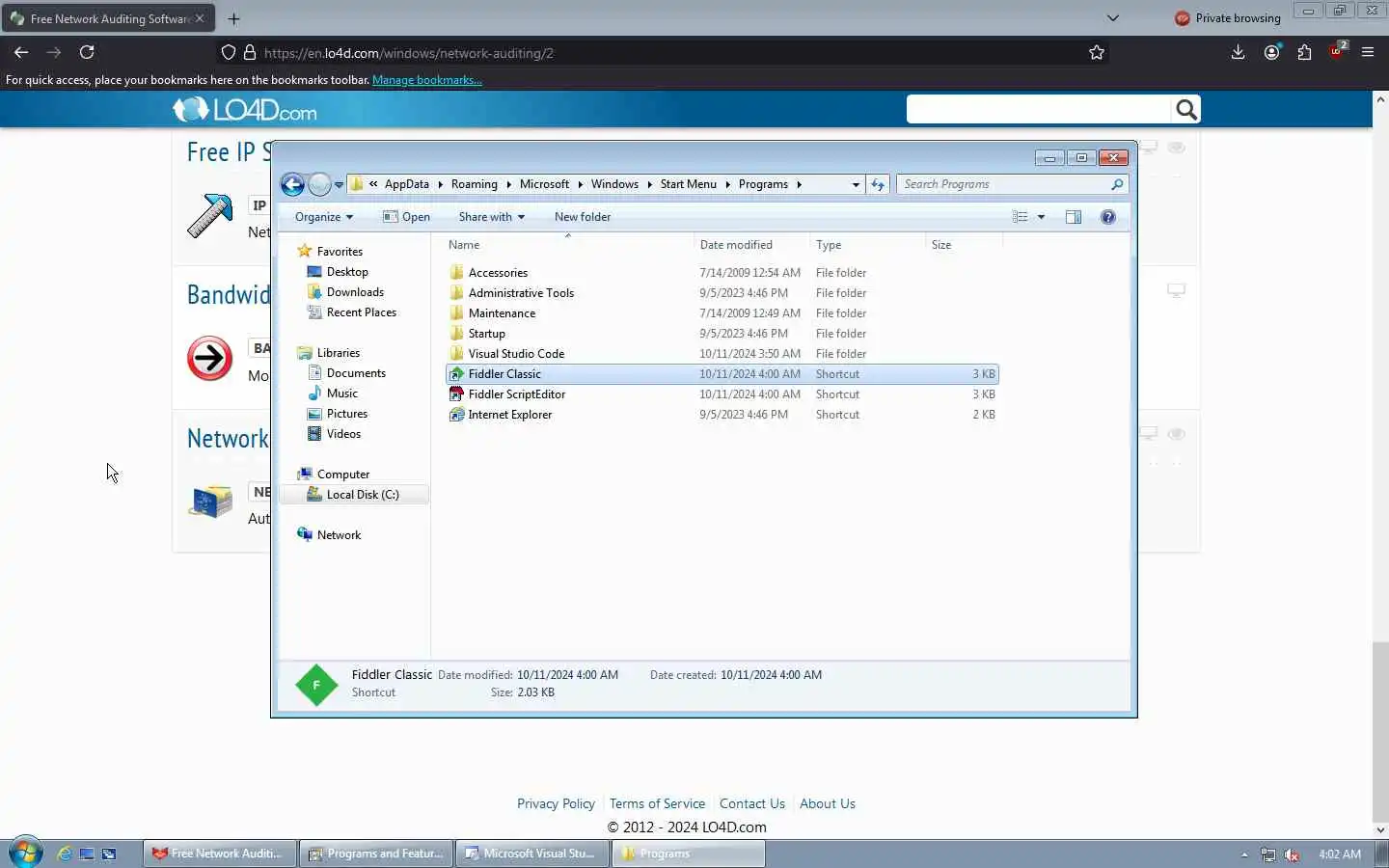Click the LO4D search magnifier button
The width and height of the screenshot is (1389, 868).
[x=1186, y=110]
